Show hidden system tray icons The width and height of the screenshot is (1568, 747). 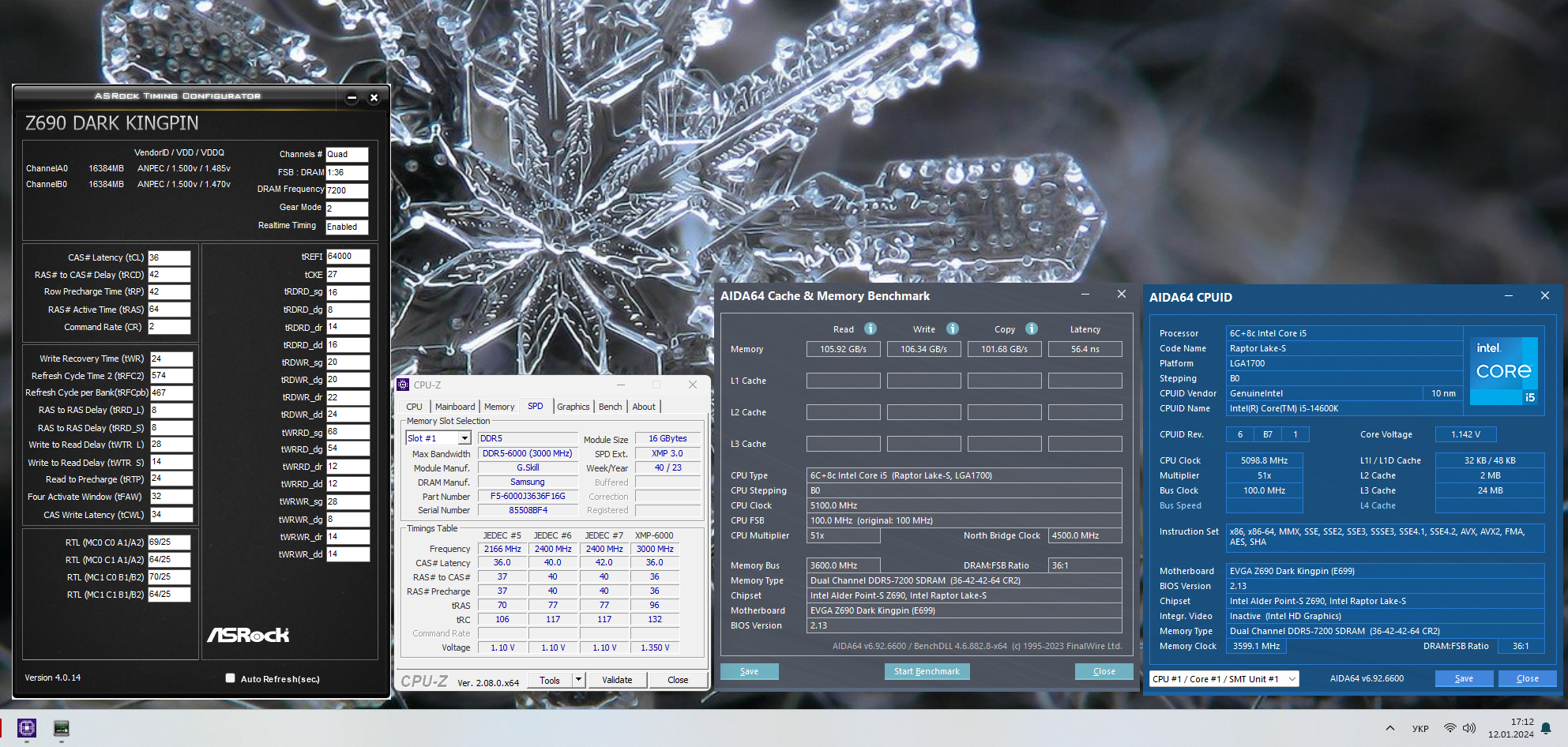1390,728
